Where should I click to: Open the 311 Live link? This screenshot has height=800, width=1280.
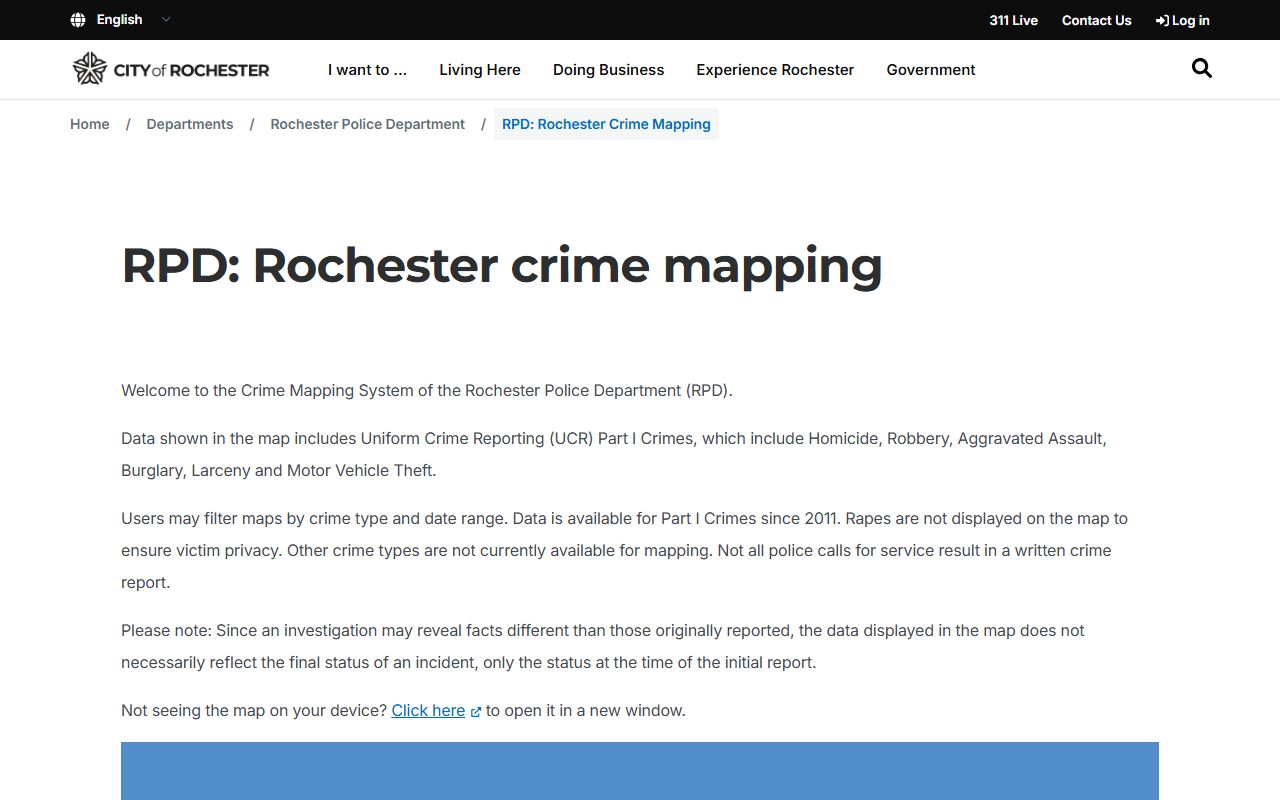point(1013,20)
